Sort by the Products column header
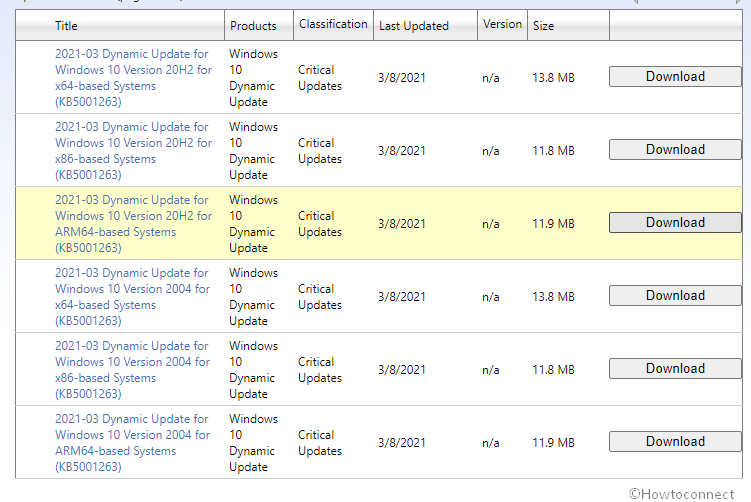The image size is (751, 502). [x=254, y=26]
